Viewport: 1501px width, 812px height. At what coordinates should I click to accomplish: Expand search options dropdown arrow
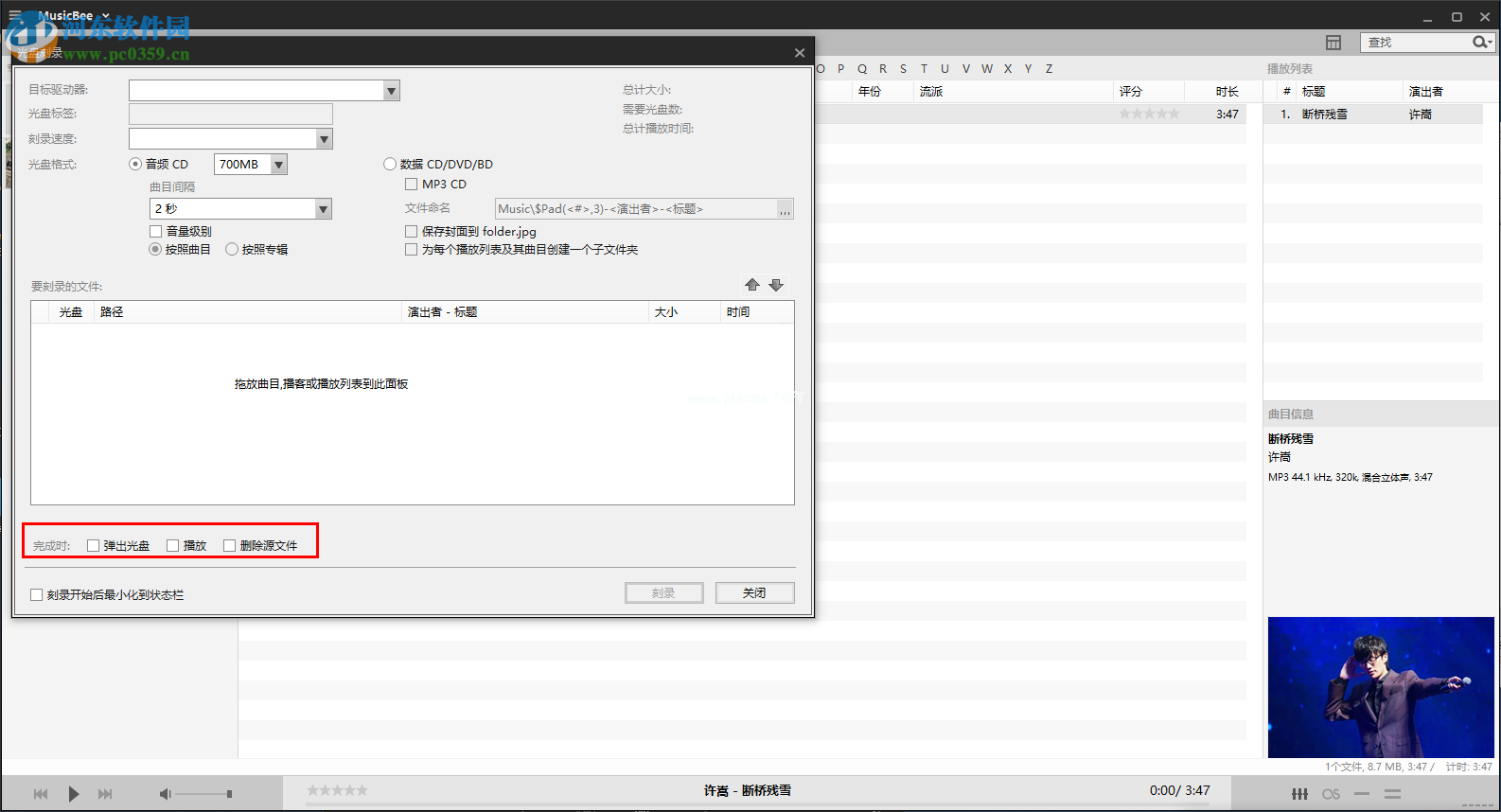(x=1491, y=43)
